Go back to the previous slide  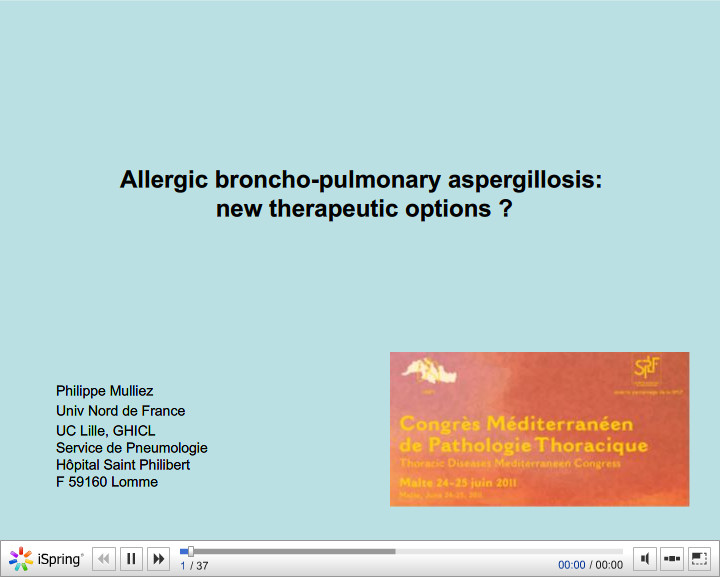pyautogui.click(x=104, y=559)
